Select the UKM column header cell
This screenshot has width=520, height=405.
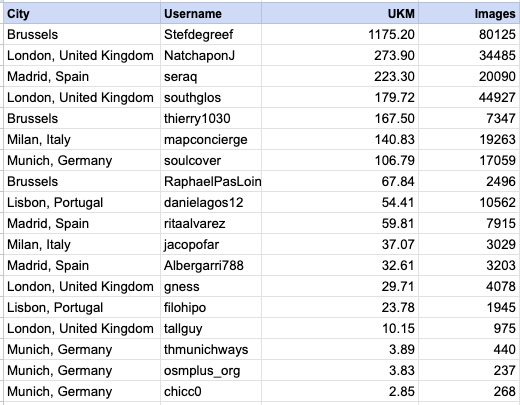pyautogui.click(x=340, y=14)
